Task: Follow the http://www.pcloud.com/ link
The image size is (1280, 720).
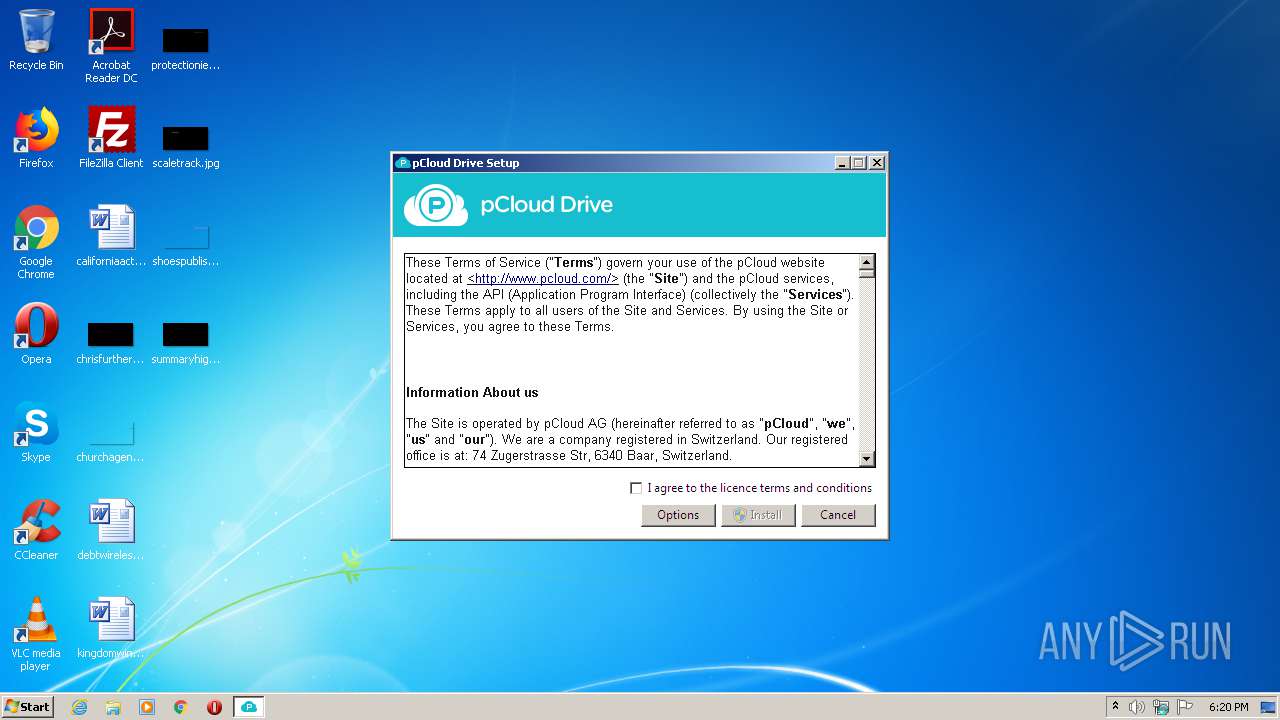Action: click(x=543, y=279)
